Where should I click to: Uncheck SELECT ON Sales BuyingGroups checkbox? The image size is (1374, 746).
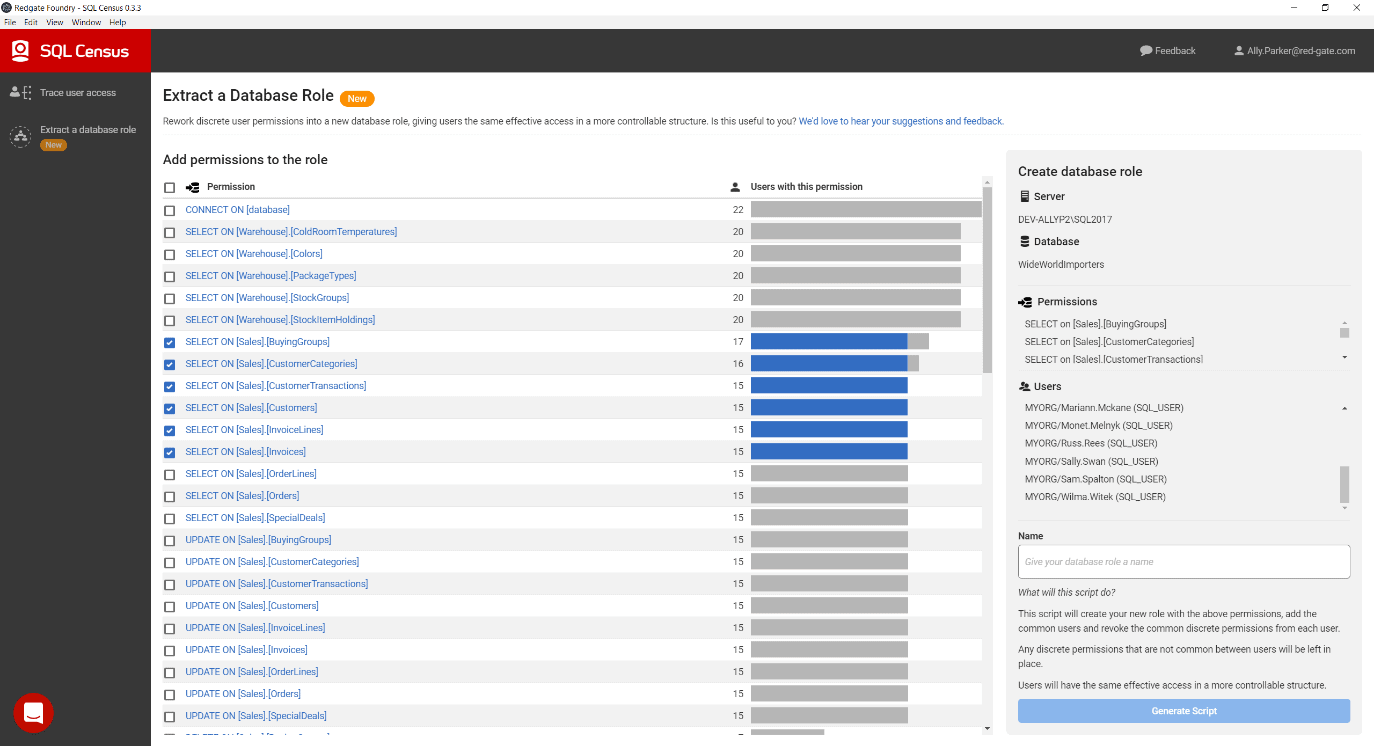[x=169, y=343]
